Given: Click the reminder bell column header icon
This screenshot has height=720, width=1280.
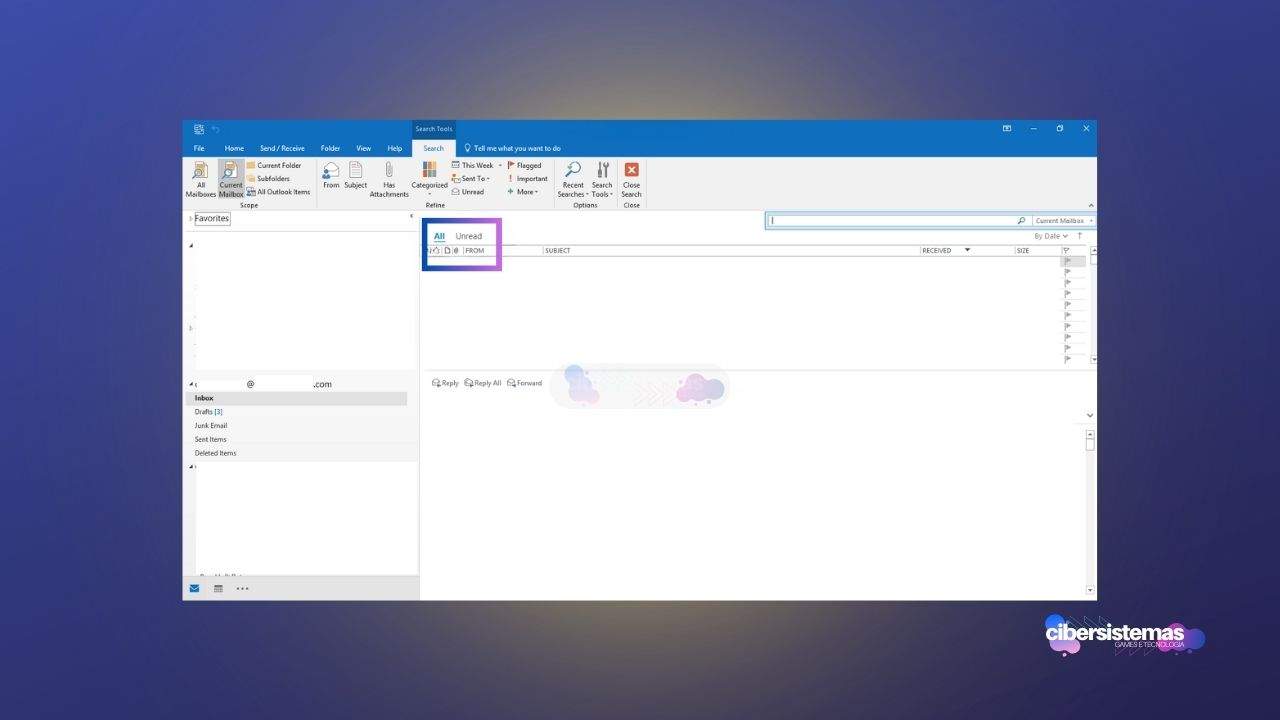Looking at the screenshot, I should (x=437, y=250).
